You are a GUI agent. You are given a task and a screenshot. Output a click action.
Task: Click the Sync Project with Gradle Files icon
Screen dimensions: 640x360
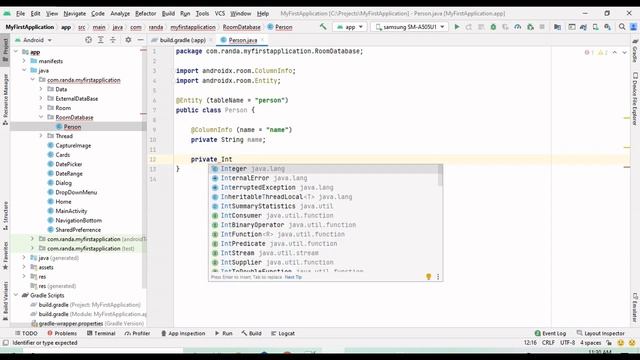[x=583, y=27]
